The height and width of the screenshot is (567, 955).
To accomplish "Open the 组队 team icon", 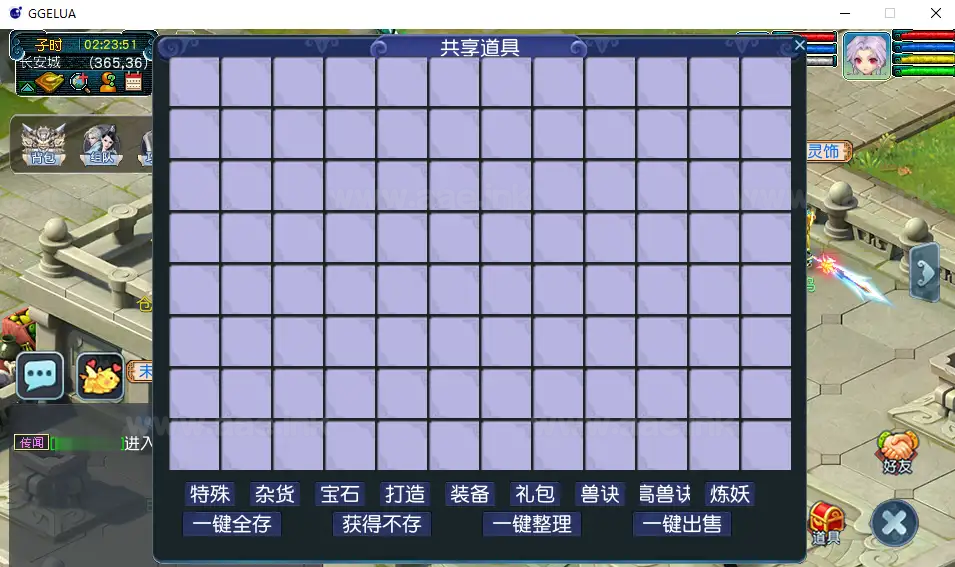I will tap(101, 145).
